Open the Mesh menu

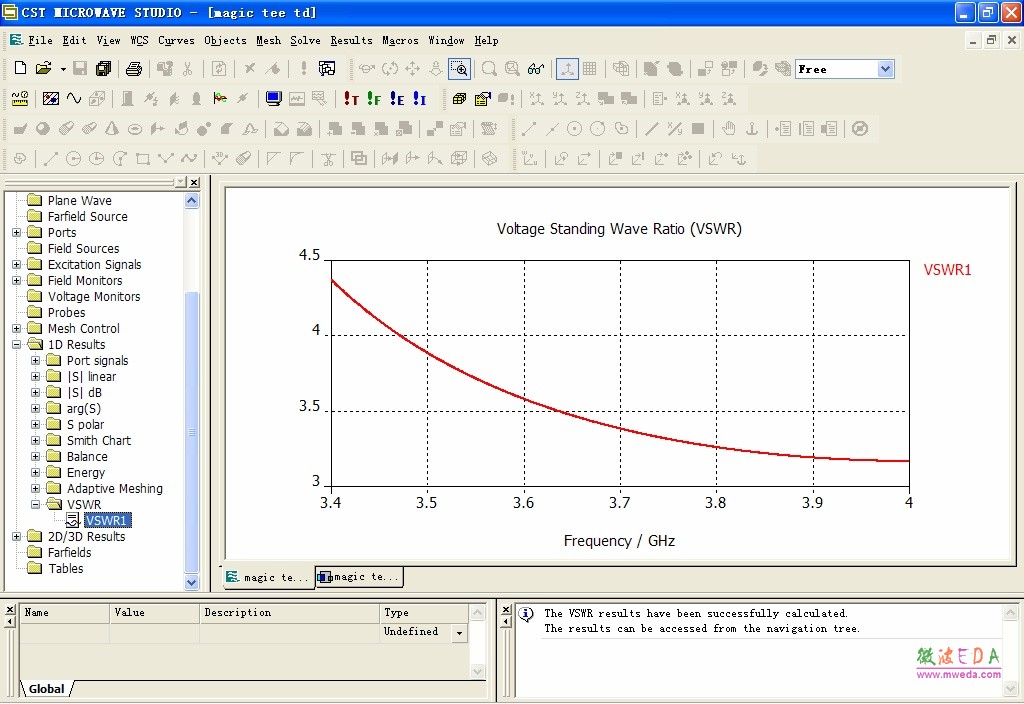tap(268, 40)
